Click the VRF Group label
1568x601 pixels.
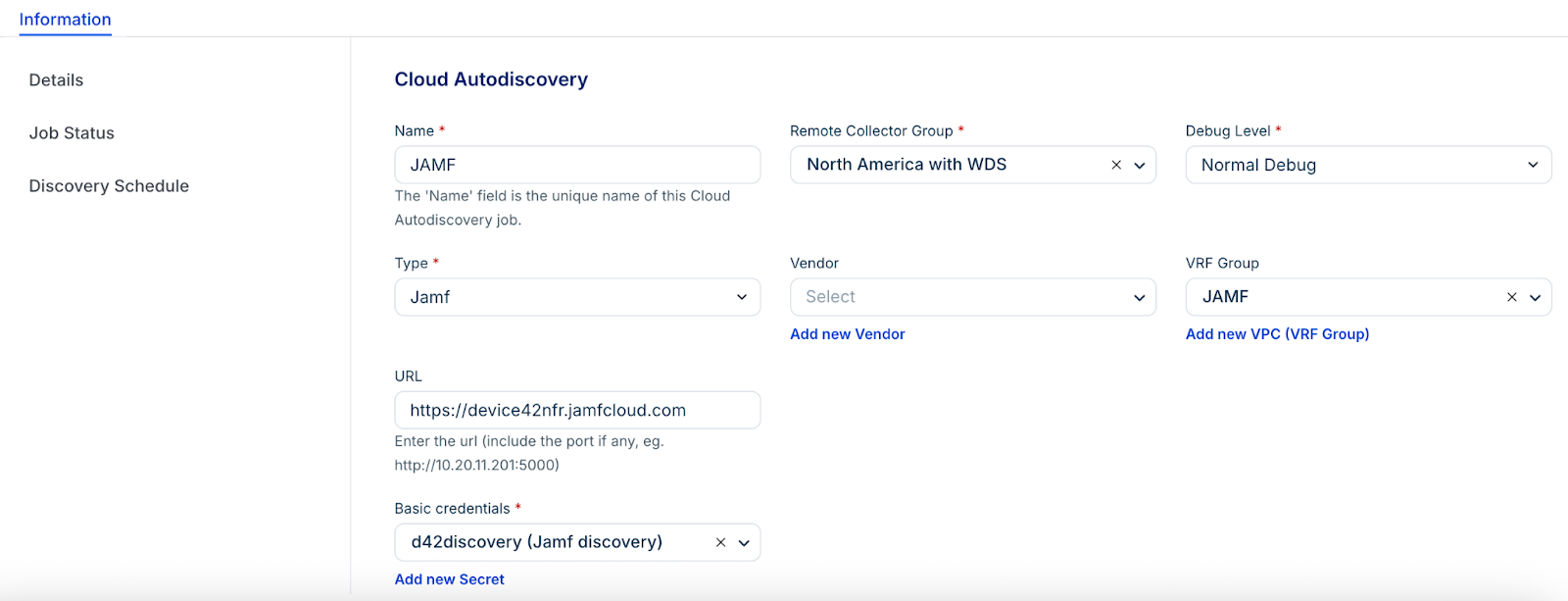click(1222, 264)
